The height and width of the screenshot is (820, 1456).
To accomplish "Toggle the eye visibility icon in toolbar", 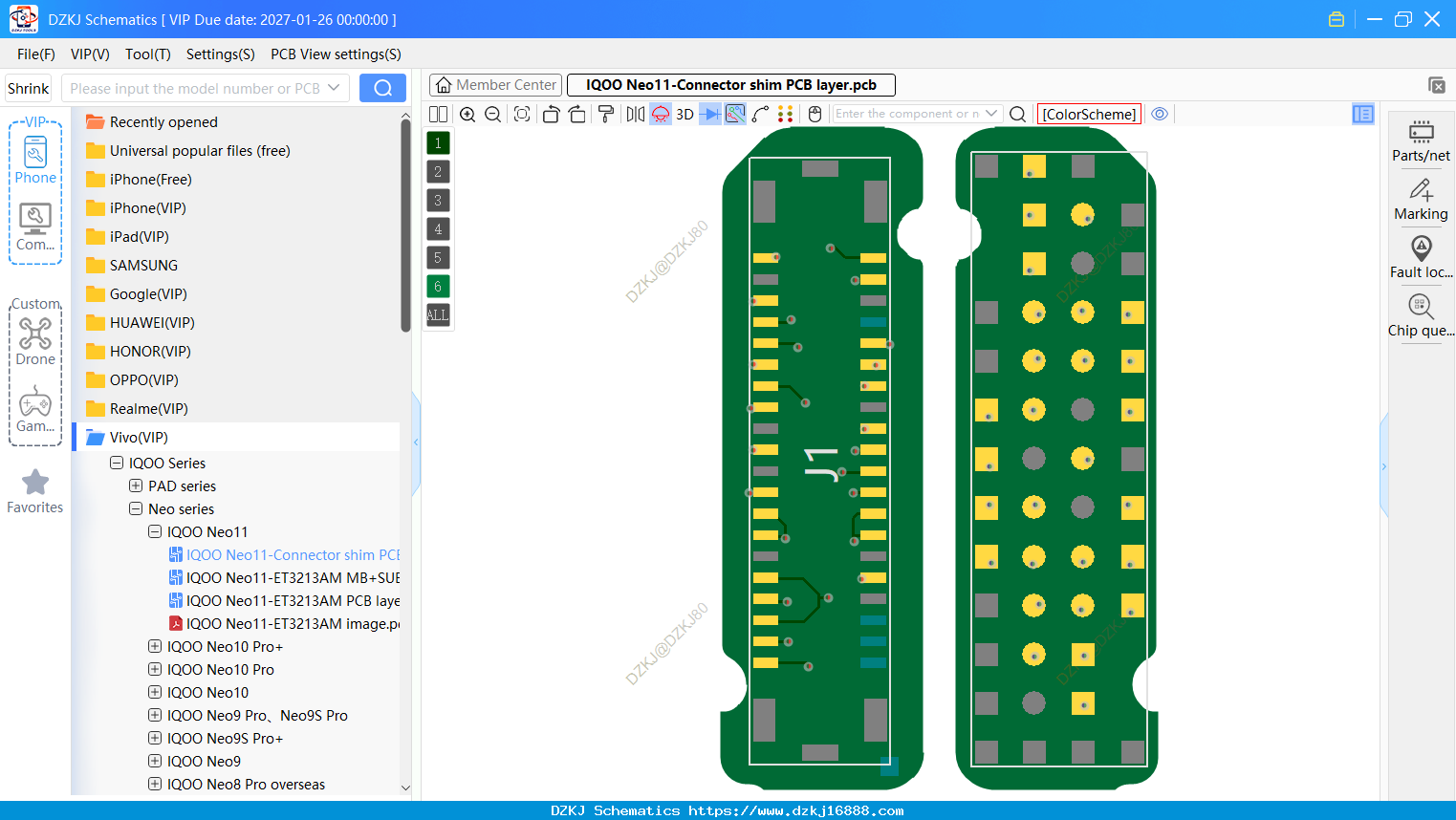I will click(x=1160, y=114).
